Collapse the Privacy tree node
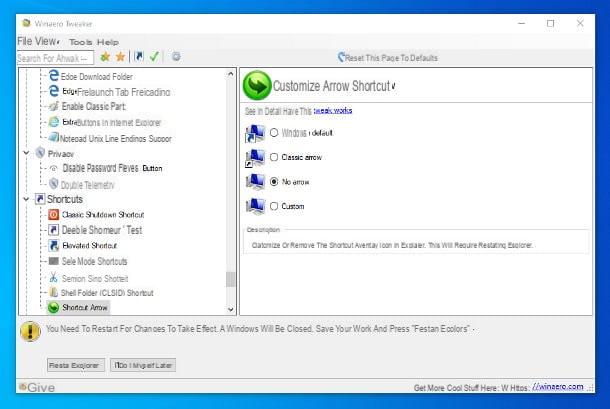Viewport: 610px width, 409px height. [x=26, y=153]
